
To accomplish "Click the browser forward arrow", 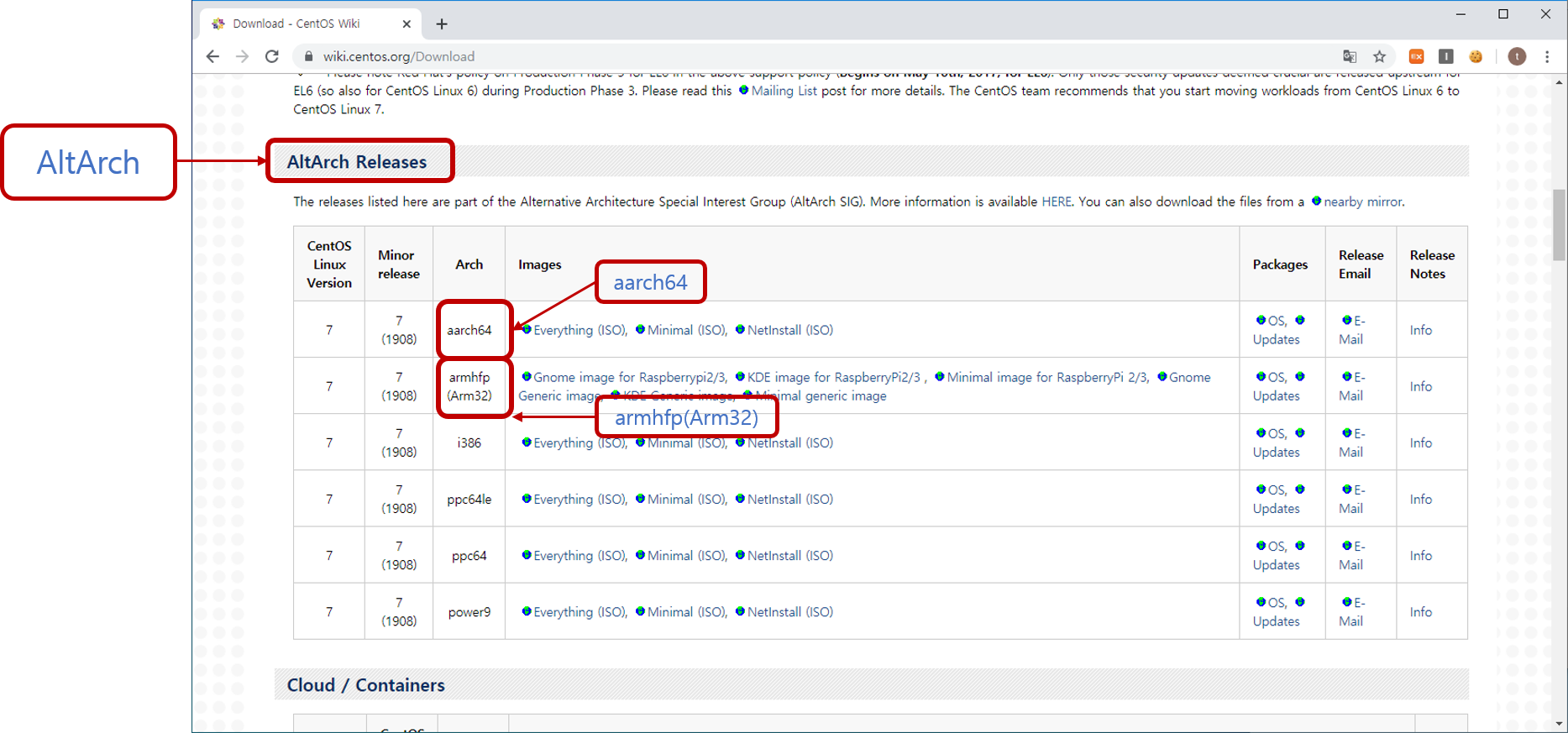I will pyautogui.click(x=242, y=56).
